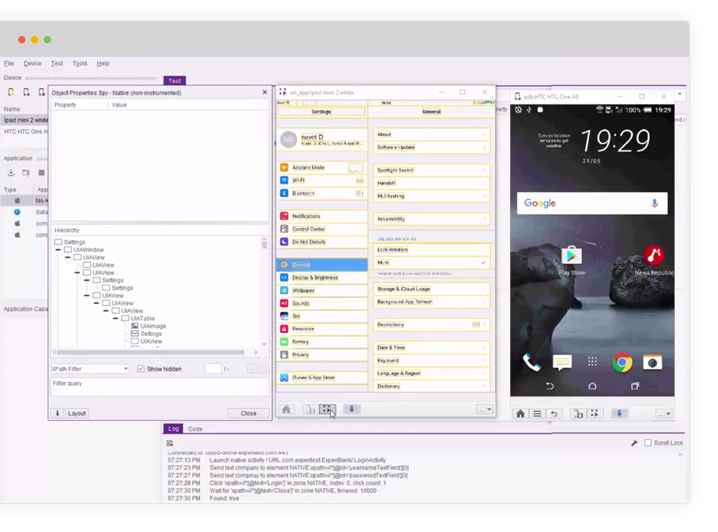
Task: Toggle the Airplane Mode switch
Action: [x=355, y=168]
